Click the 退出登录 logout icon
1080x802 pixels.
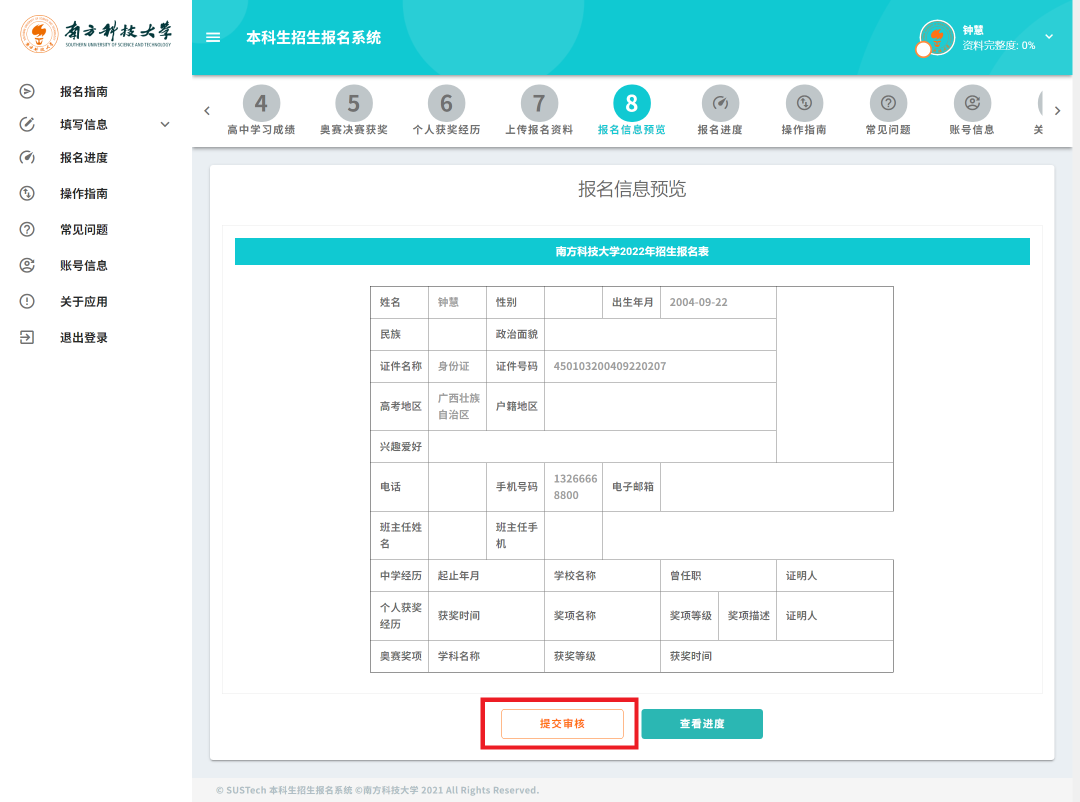pos(27,338)
